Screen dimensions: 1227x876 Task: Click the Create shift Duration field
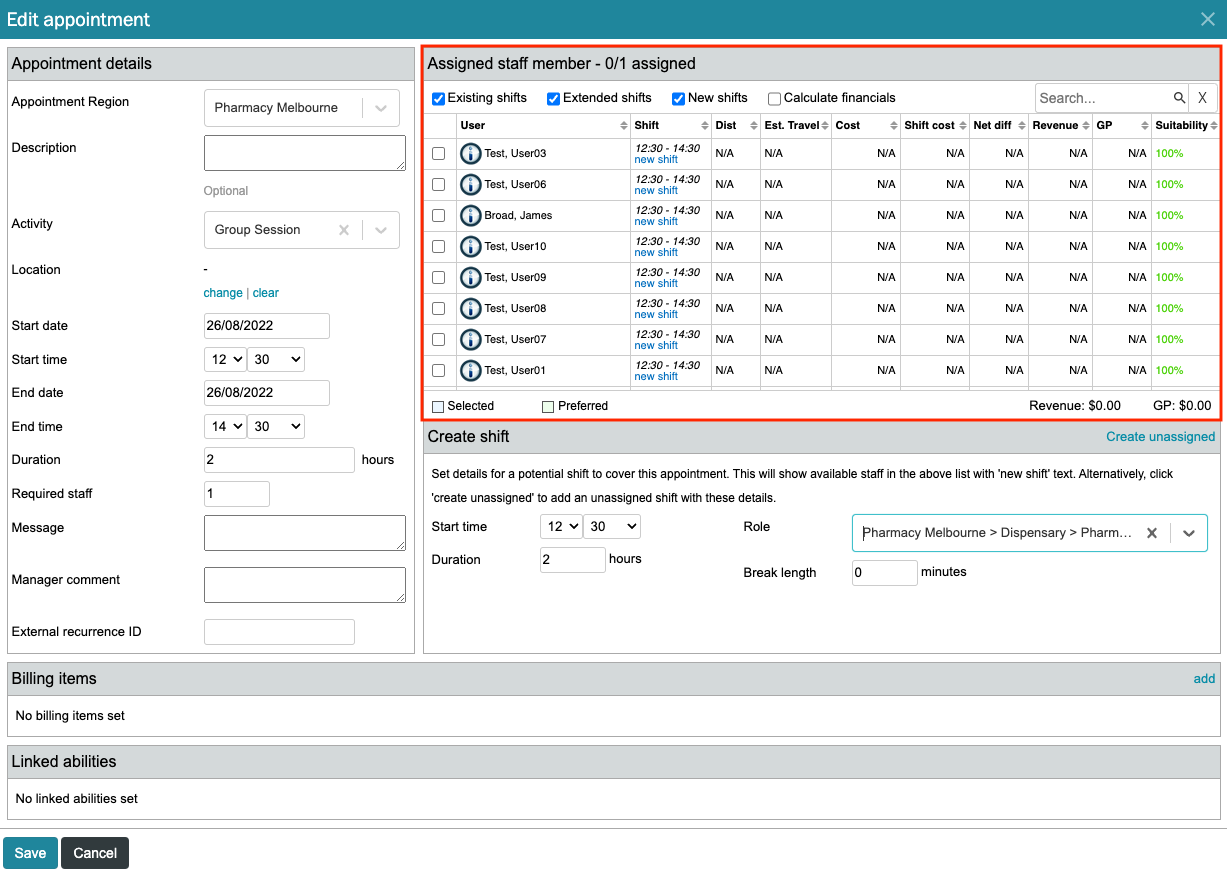[x=573, y=560]
